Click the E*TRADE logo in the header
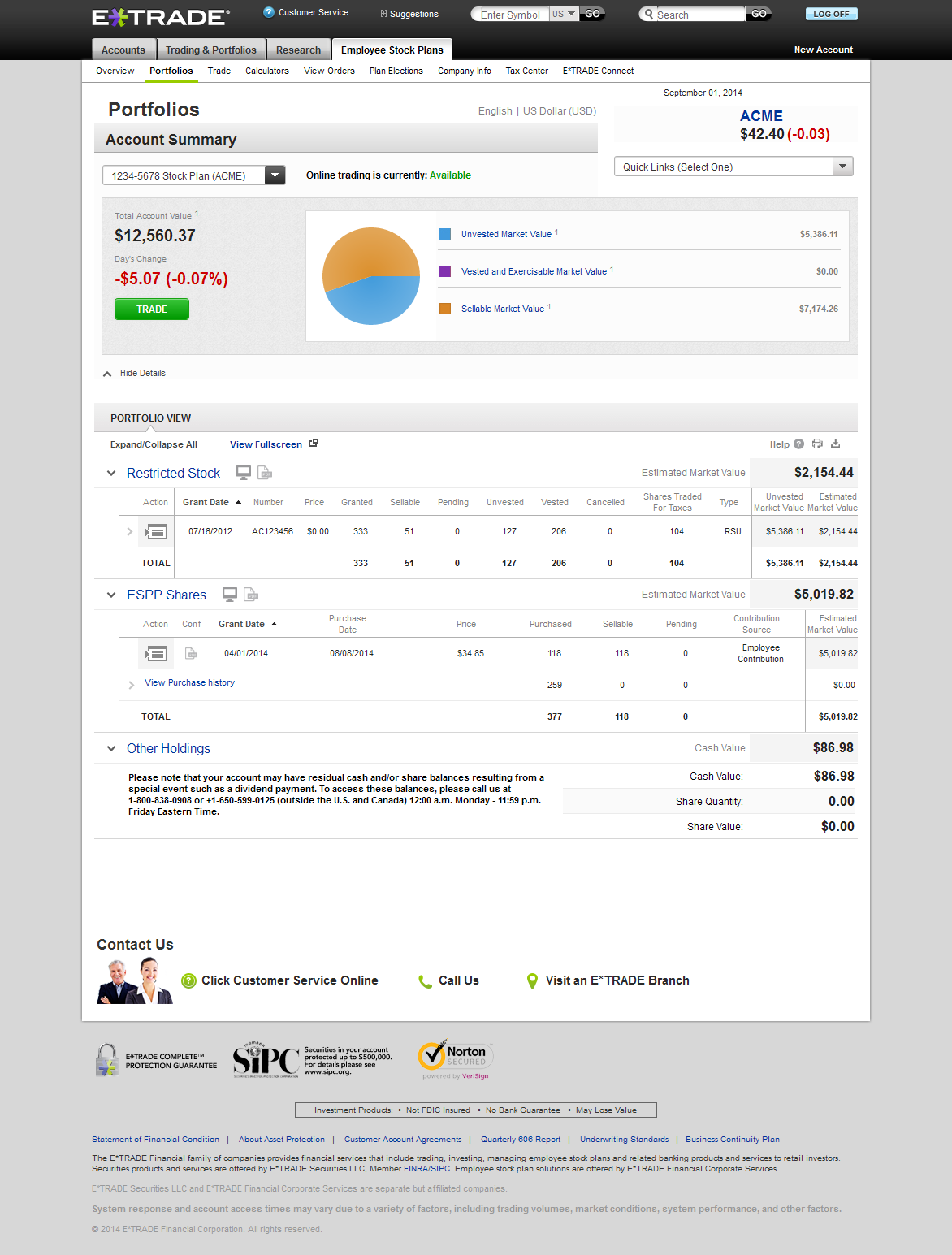The width and height of the screenshot is (952, 1255). (x=160, y=17)
